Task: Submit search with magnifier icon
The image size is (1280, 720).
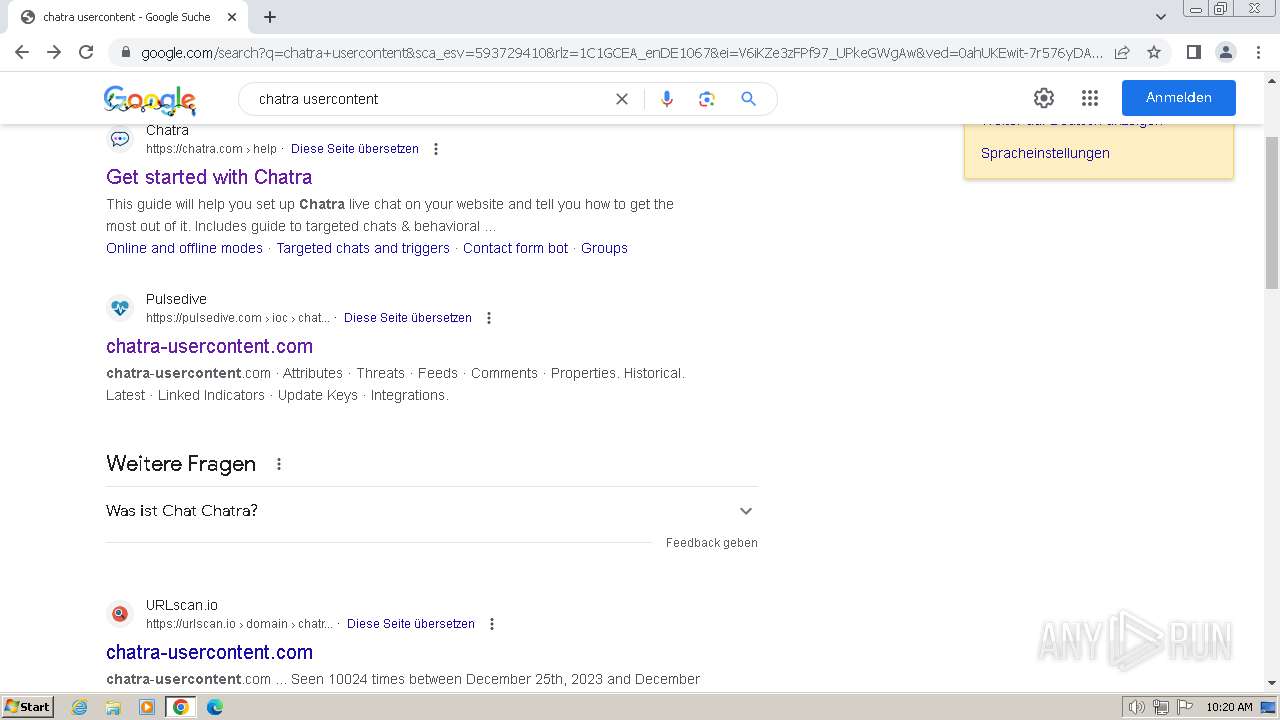Action: tap(748, 99)
